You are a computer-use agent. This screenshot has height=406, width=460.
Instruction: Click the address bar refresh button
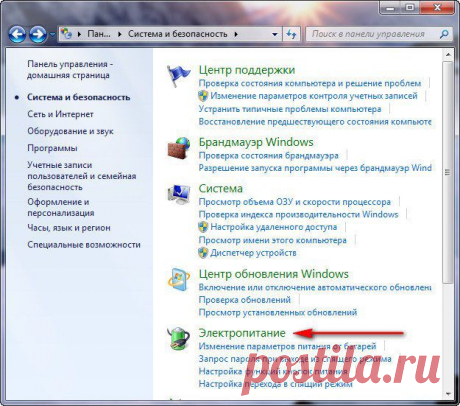[291, 34]
